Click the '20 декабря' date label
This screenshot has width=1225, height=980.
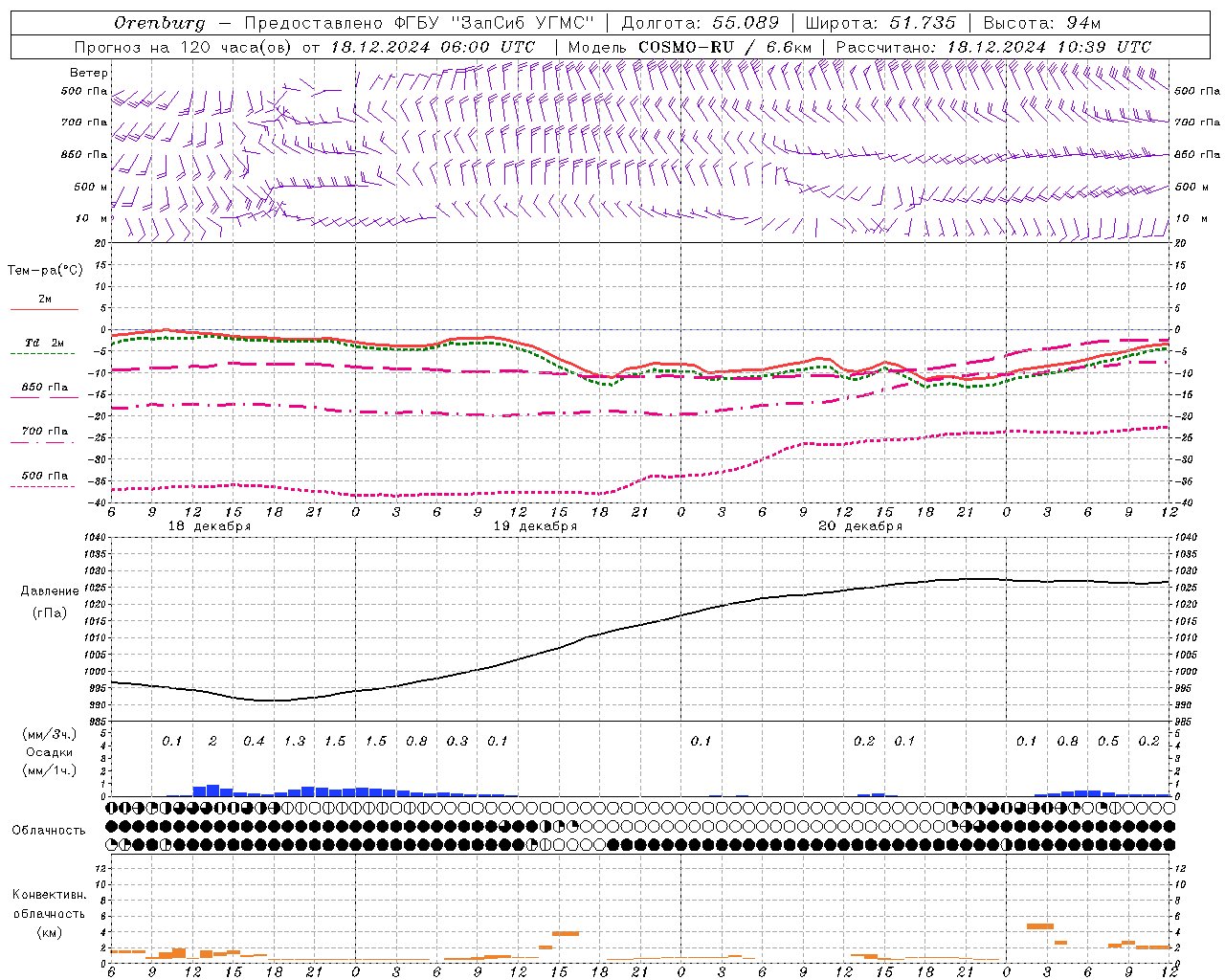coord(860,526)
